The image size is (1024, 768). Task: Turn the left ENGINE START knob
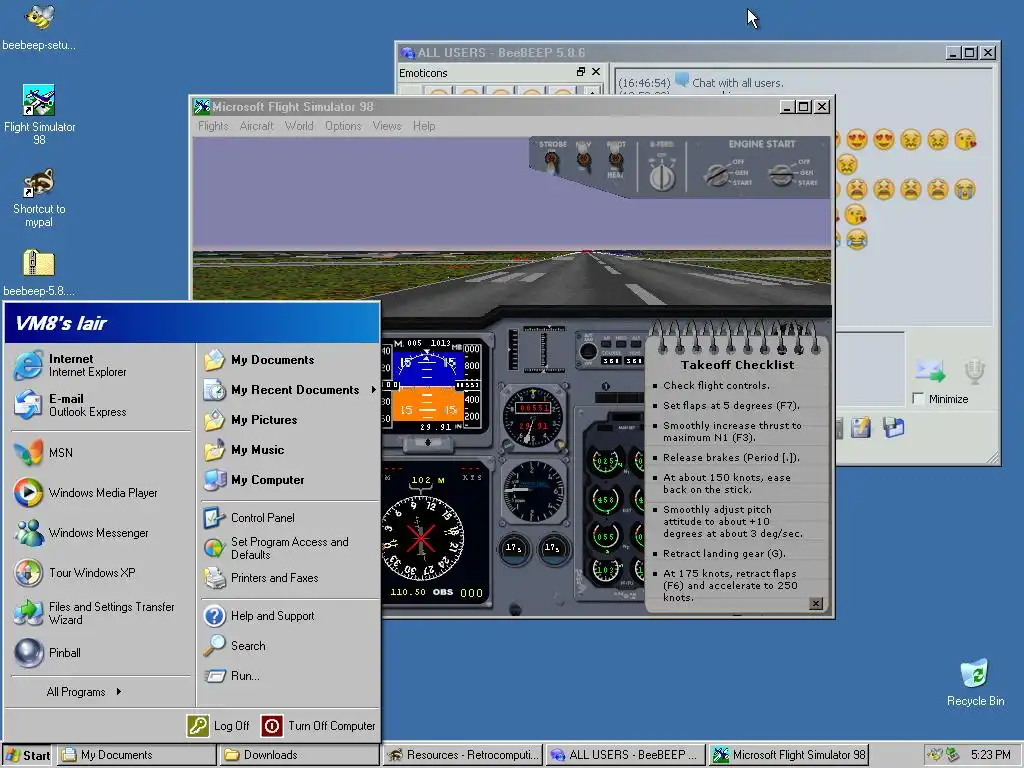pyautogui.click(x=718, y=174)
